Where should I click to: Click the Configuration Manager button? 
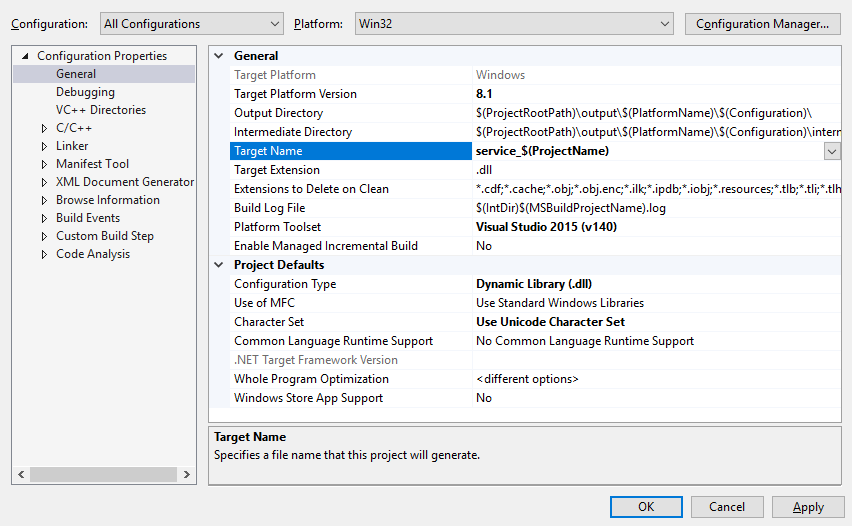762,24
